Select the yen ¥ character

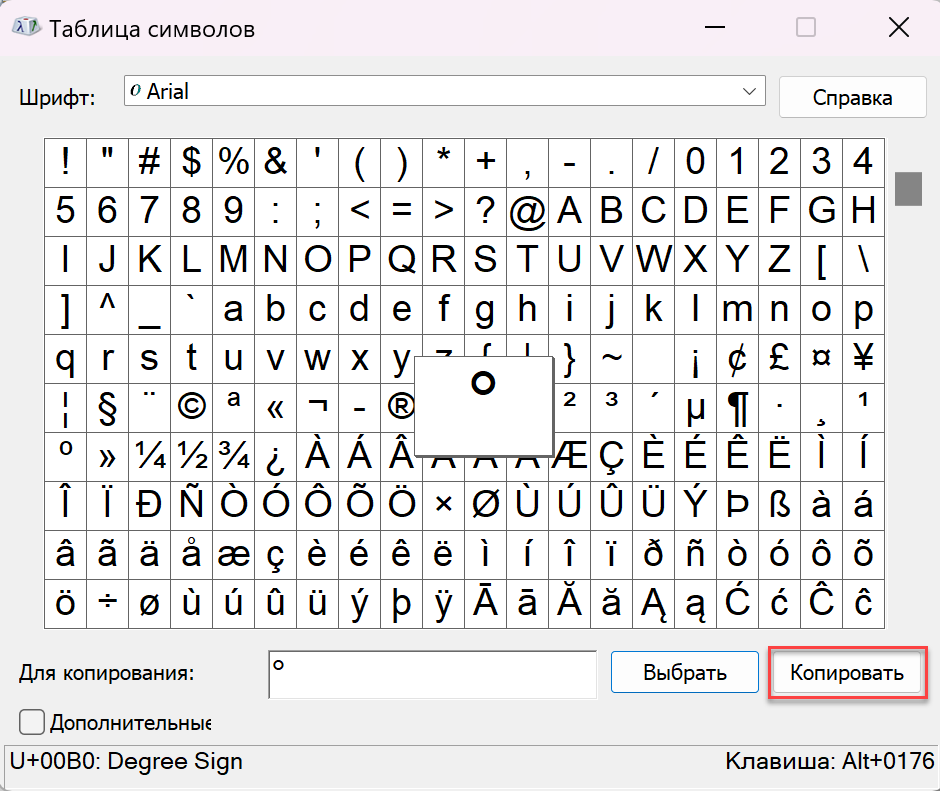(x=863, y=358)
